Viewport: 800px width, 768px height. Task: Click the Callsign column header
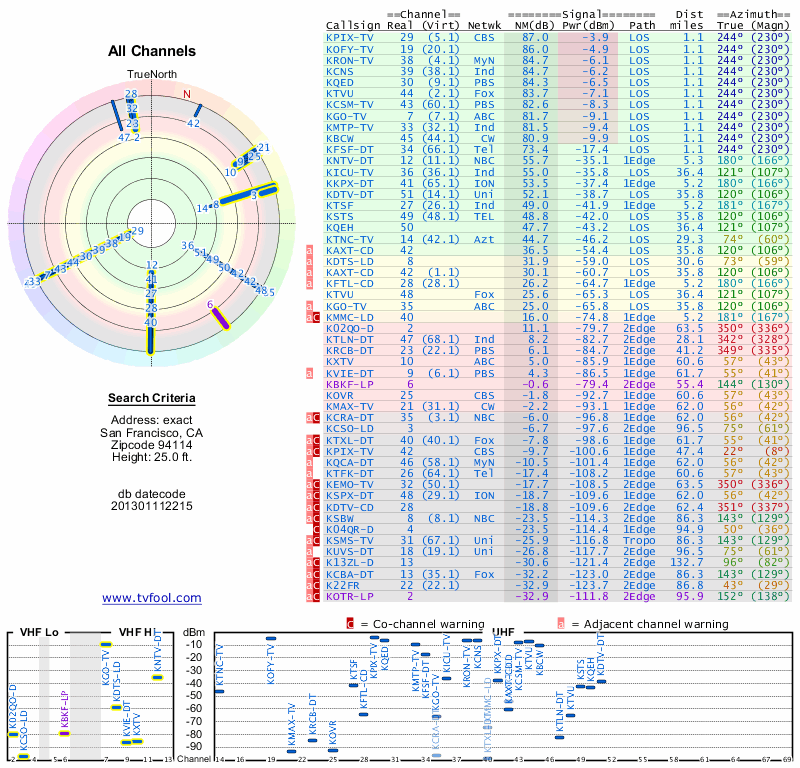click(353, 26)
